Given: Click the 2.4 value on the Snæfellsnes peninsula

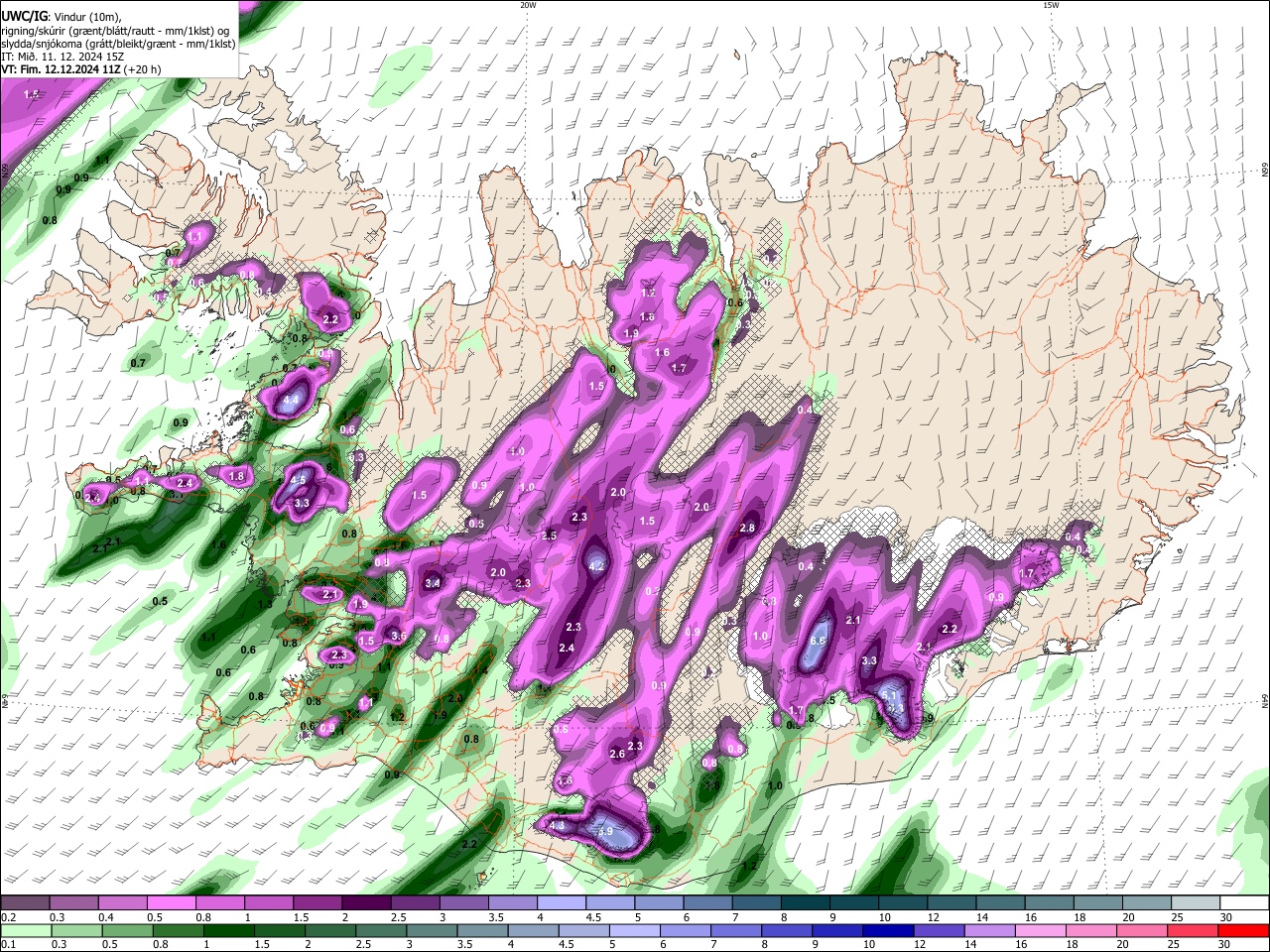Looking at the screenshot, I should pos(184,483).
